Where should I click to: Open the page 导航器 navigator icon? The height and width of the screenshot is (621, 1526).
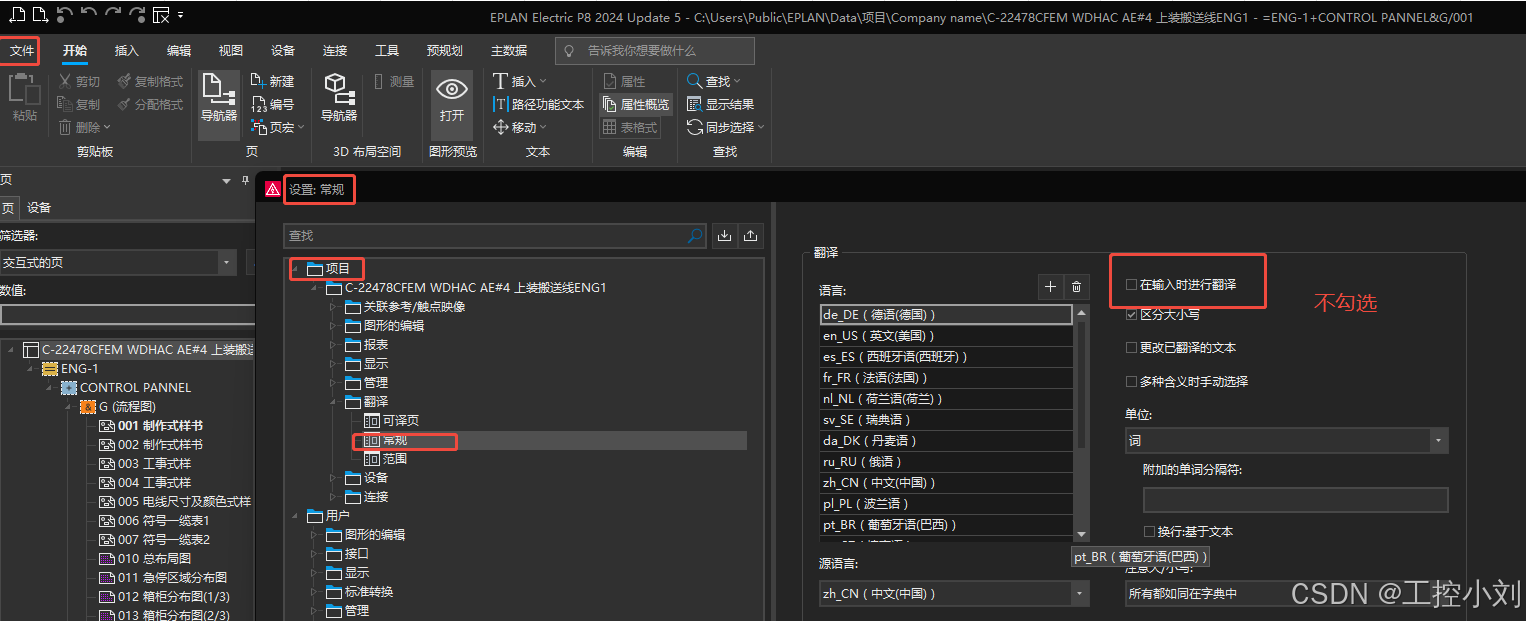[219, 89]
